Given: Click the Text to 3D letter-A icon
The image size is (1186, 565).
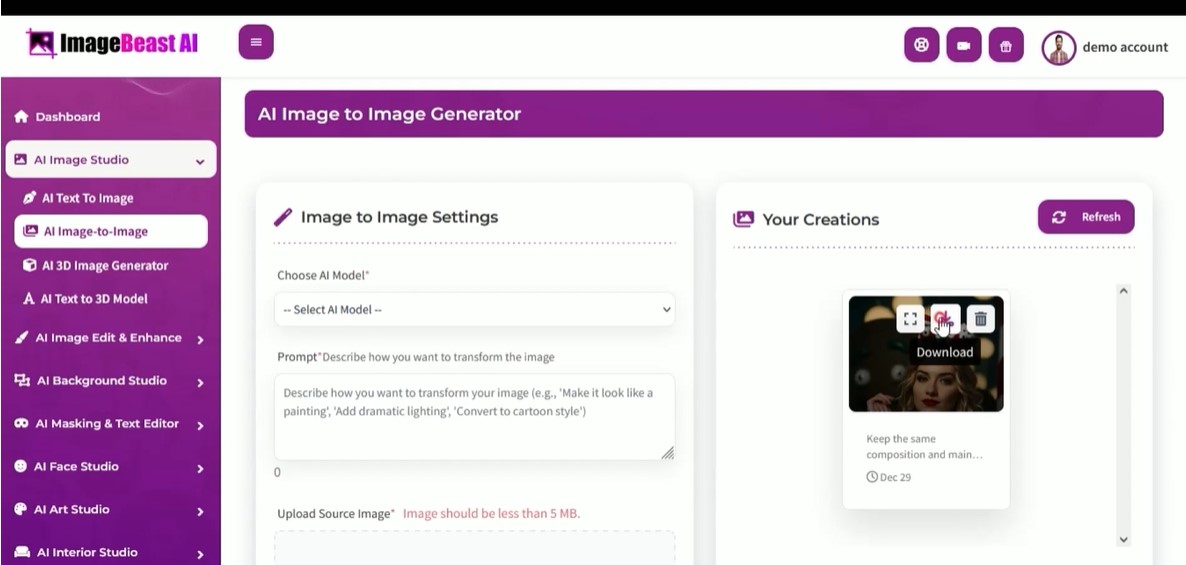Looking at the screenshot, I should click(x=29, y=299).
